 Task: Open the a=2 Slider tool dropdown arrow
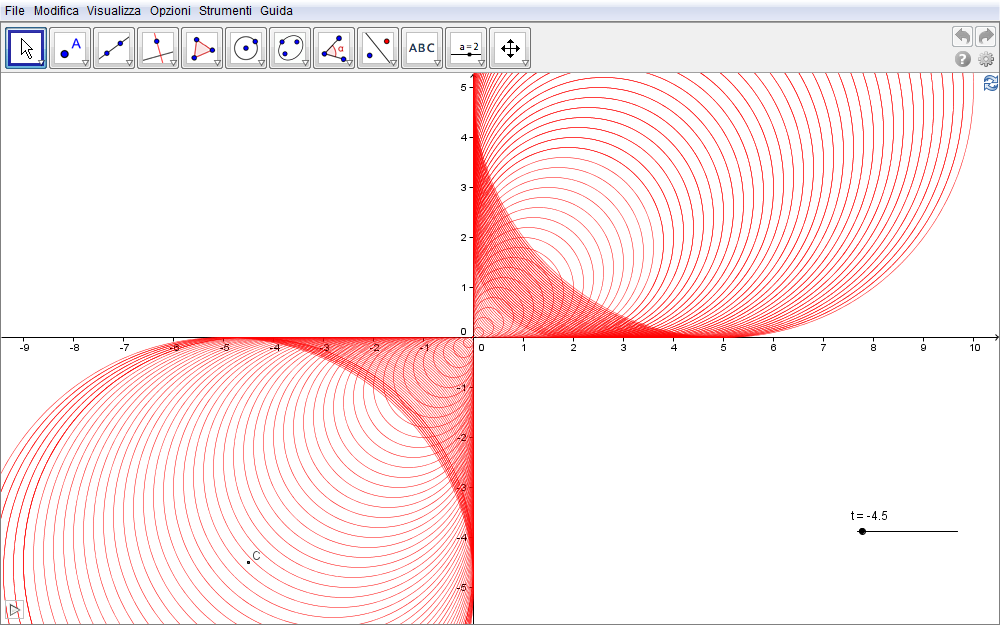[481, 63]
